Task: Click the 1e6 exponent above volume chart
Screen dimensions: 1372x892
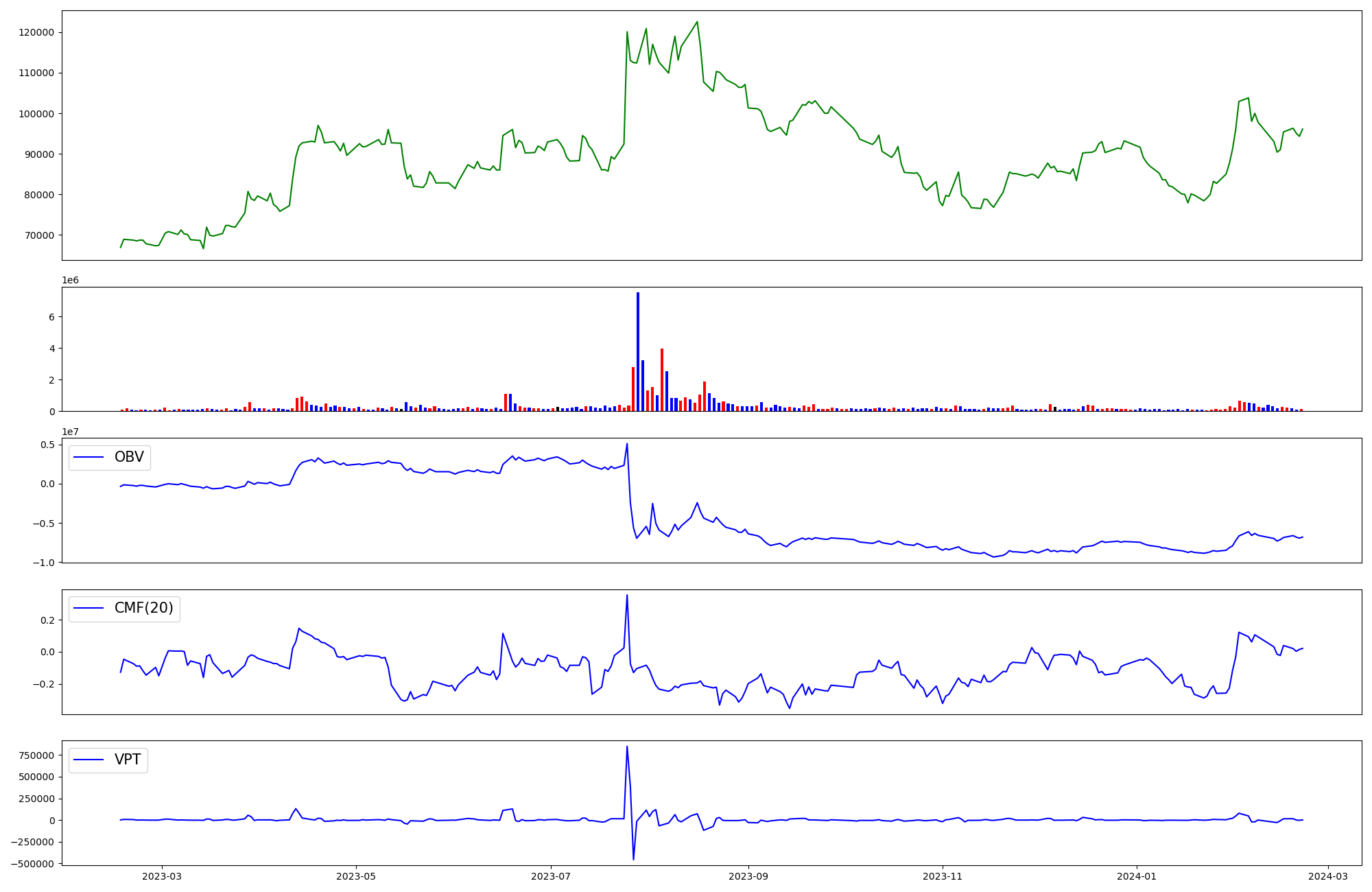Action: pyautogui.click(x=70, y=280)
